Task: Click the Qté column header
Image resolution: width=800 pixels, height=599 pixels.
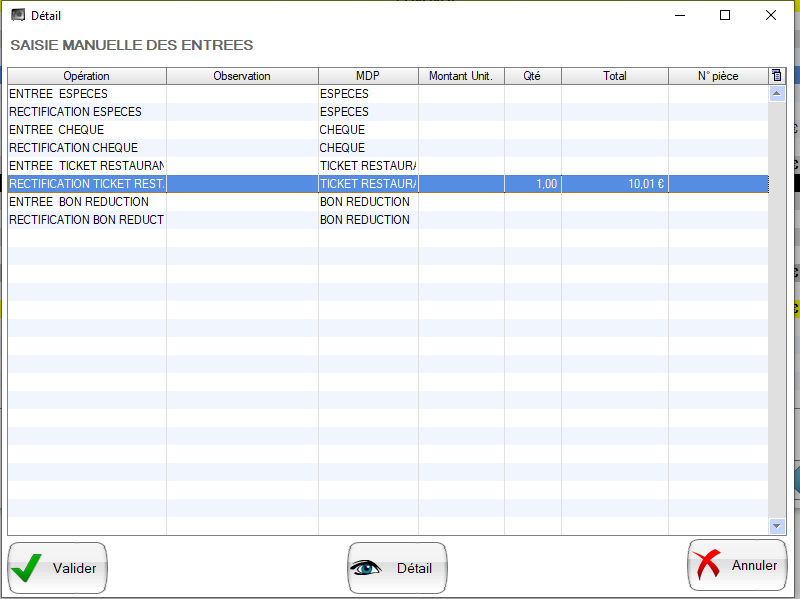Action: (532, 76)
